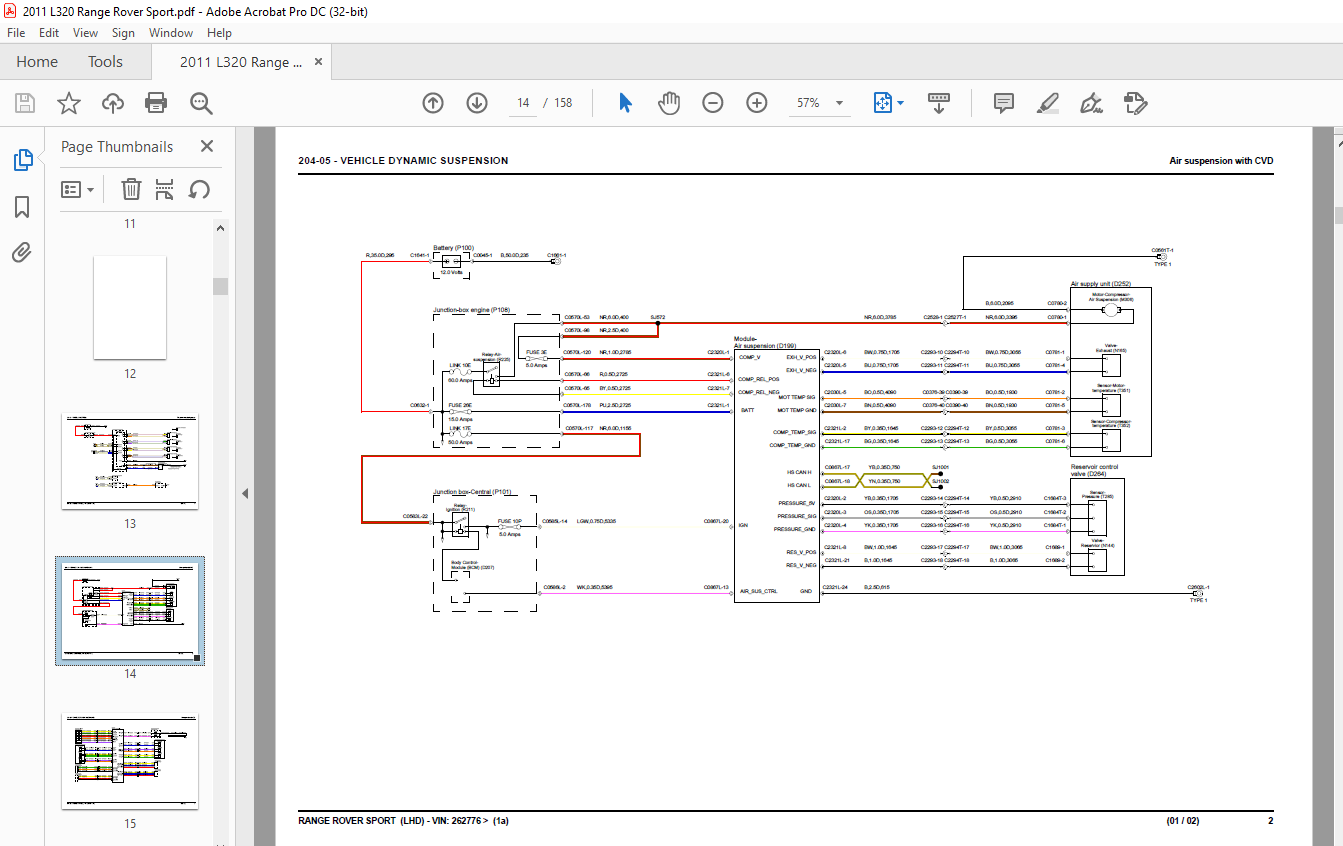Image resolution: width=1343 pixels, height=846 pixels.
Task: Open the Bookmarks panel
Action: 22,206
